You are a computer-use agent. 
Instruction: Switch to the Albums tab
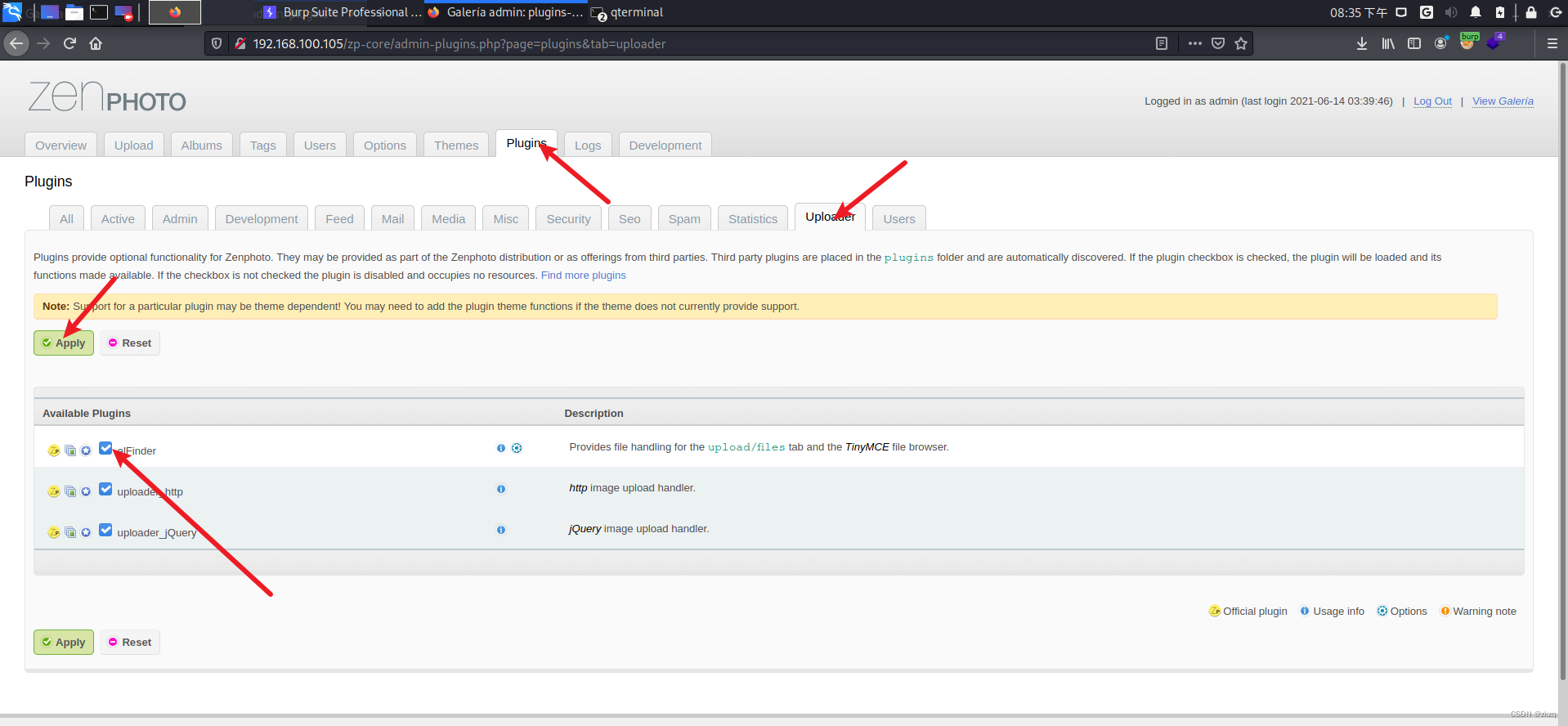202,145
